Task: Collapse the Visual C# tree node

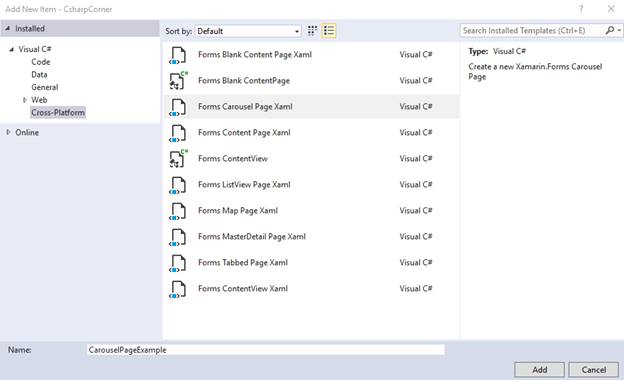Action: point(12,49)
